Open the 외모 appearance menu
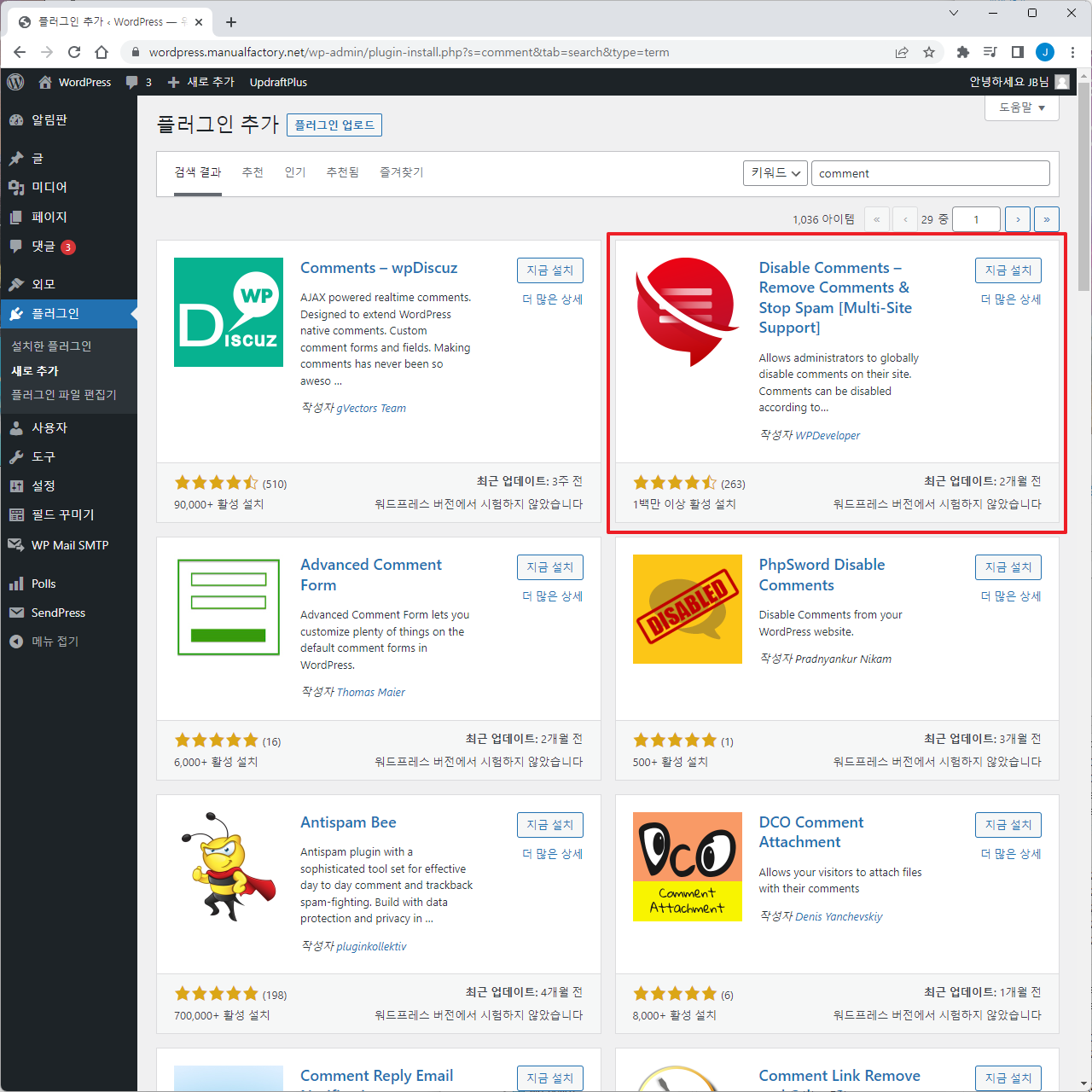1092x1092 pixels. (x=68, y=284)
